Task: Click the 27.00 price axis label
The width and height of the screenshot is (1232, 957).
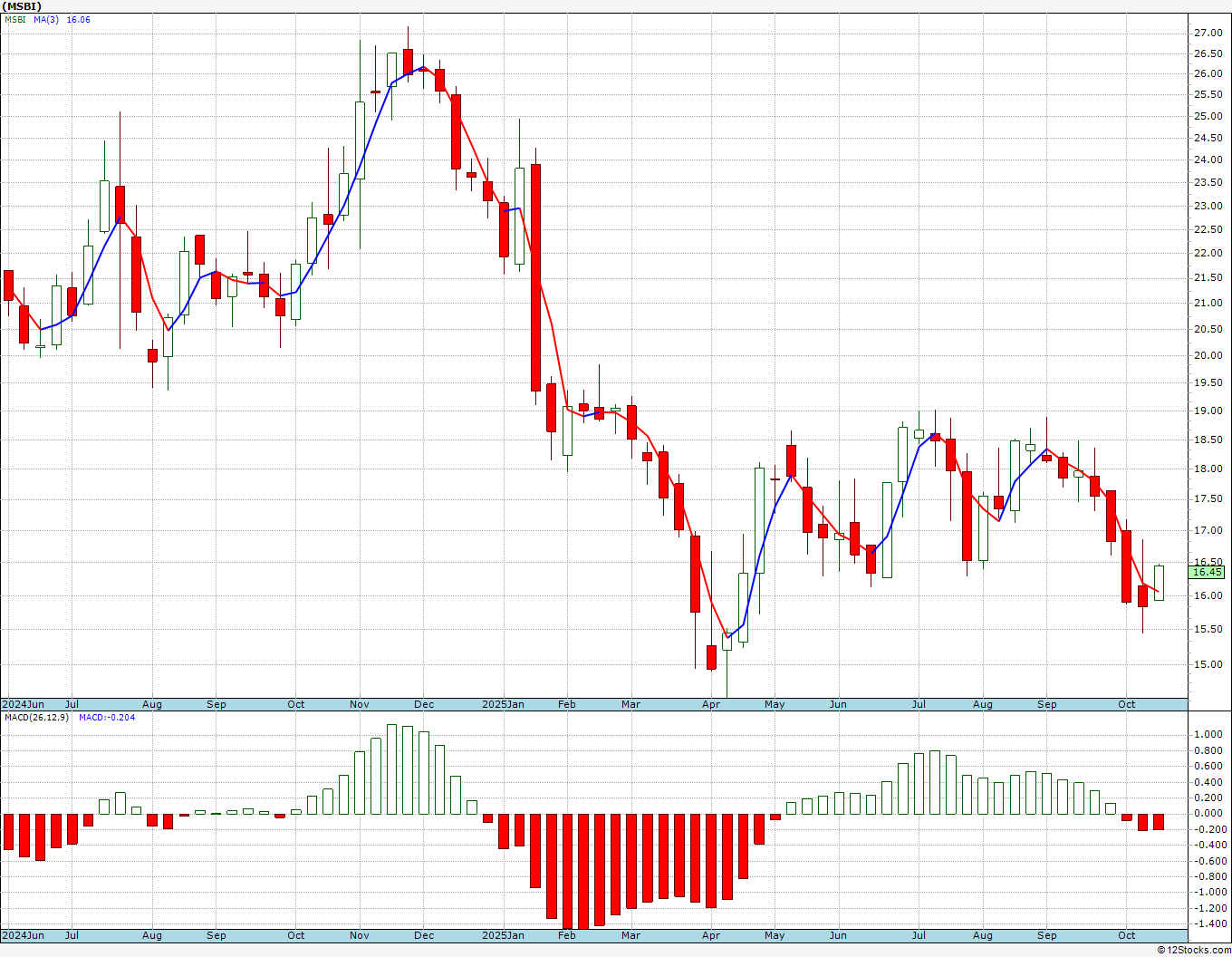Action: coord(1208,33)
